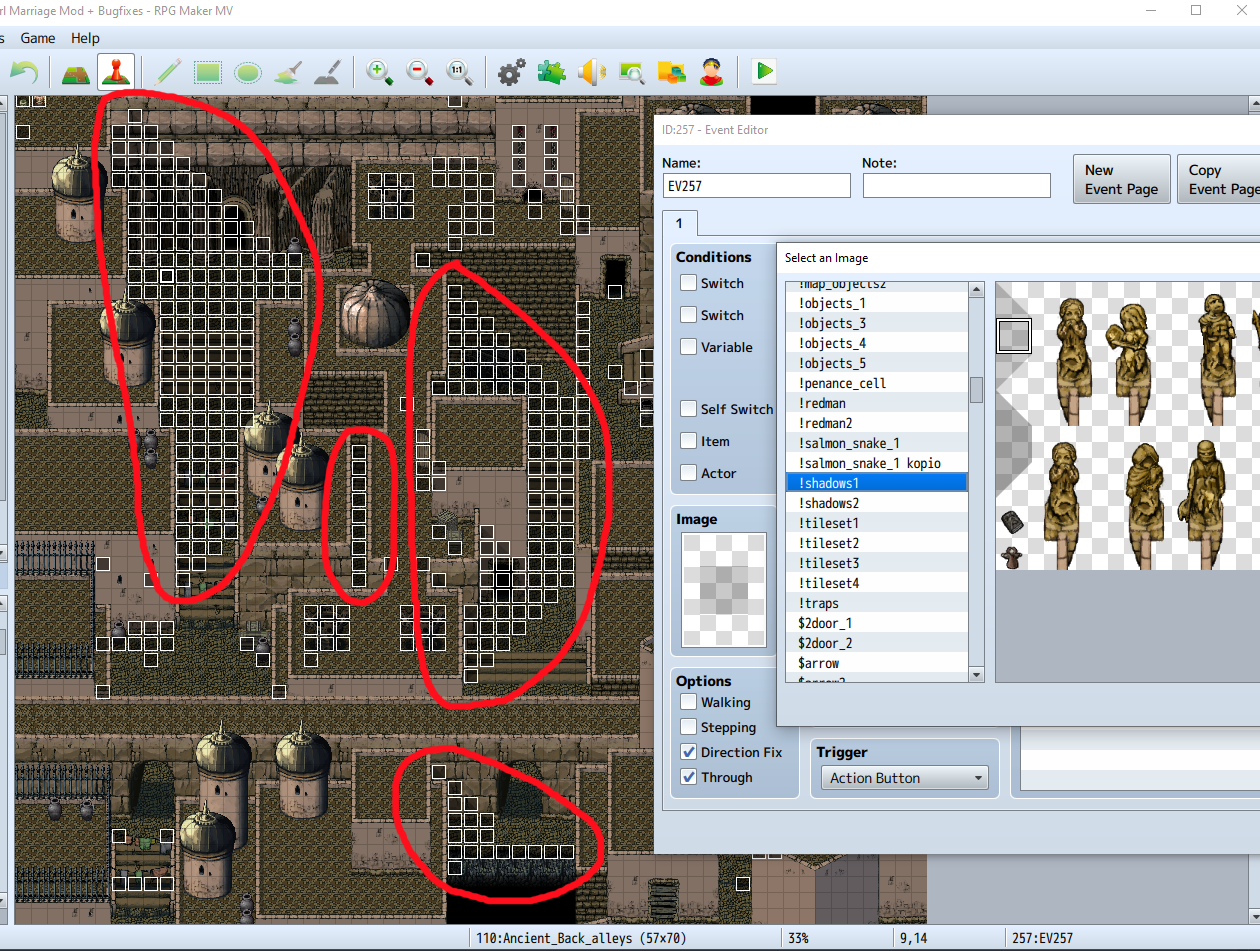
Task: Zoom in on the map
Action: pyautogui.click(x=380, y=72)
